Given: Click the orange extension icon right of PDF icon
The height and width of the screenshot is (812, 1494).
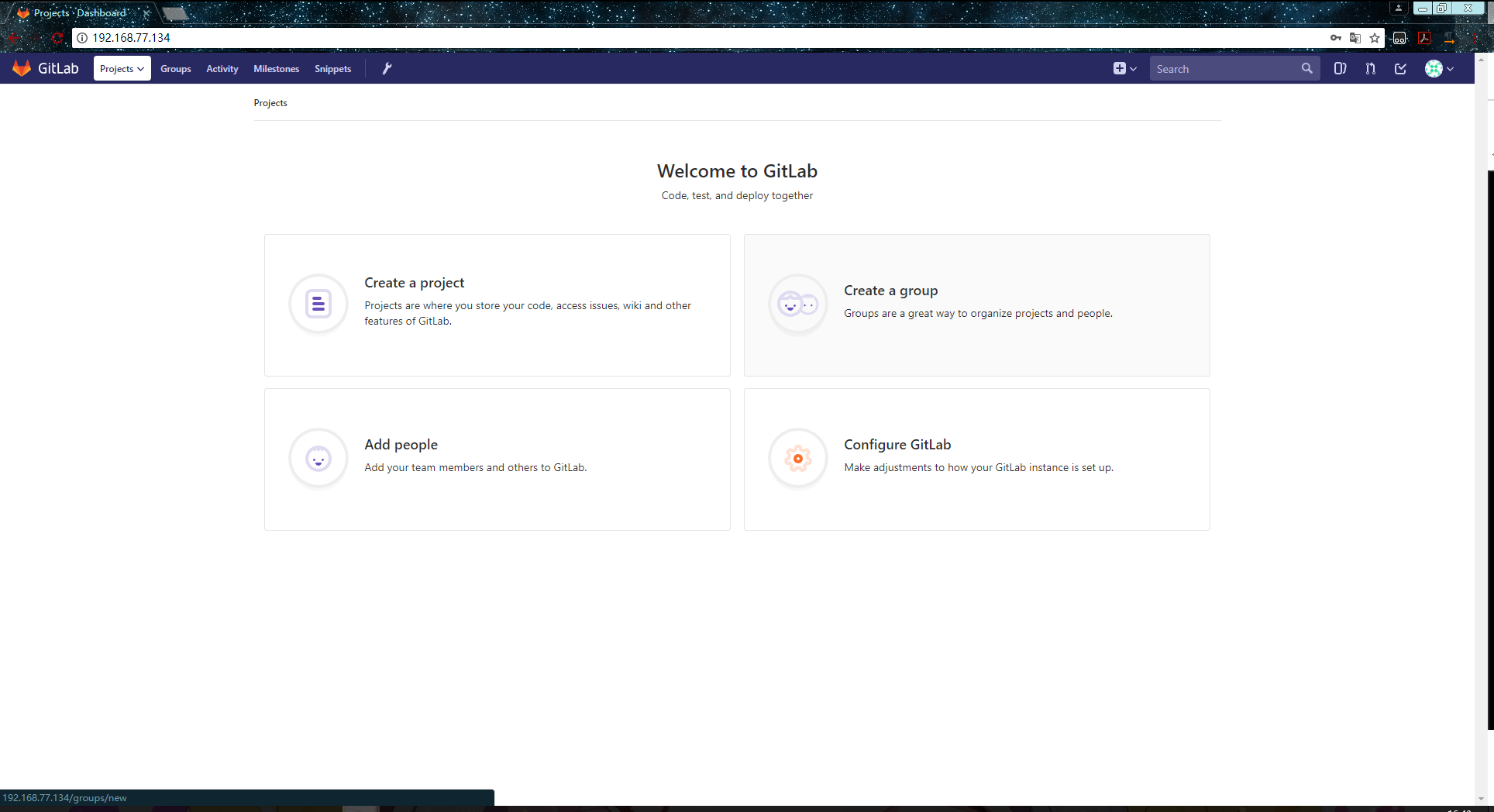Looking at the screenshot, I should tap(1449, 37).
